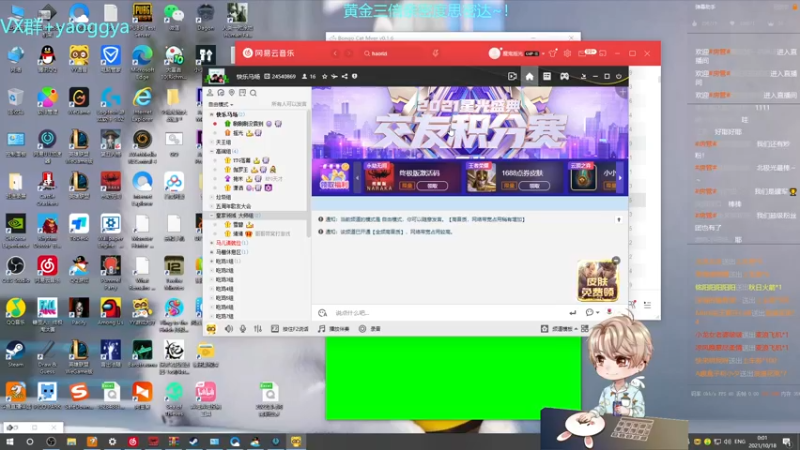Viewport: 800px width, 450px height.
Task: Click the YY owl mascot icon in bottom bar
Action: pos(211,329)
